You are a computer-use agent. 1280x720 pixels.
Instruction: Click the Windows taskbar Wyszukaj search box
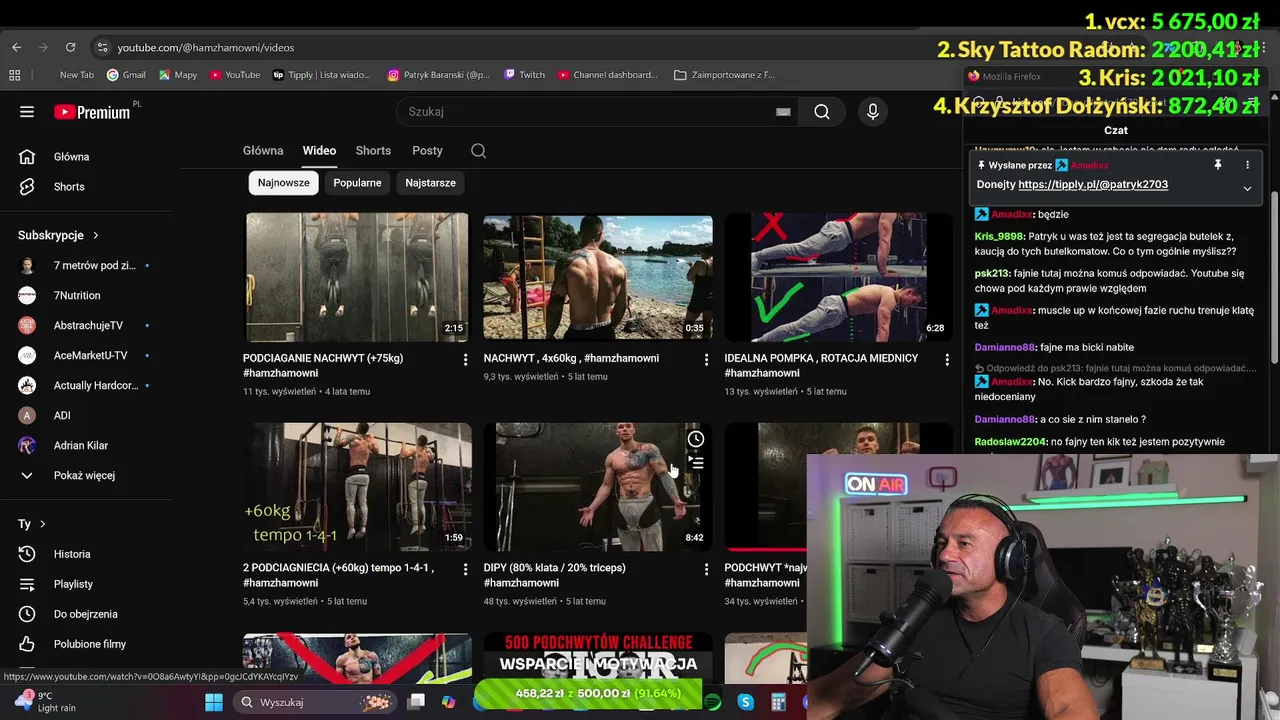coord(315,702)
